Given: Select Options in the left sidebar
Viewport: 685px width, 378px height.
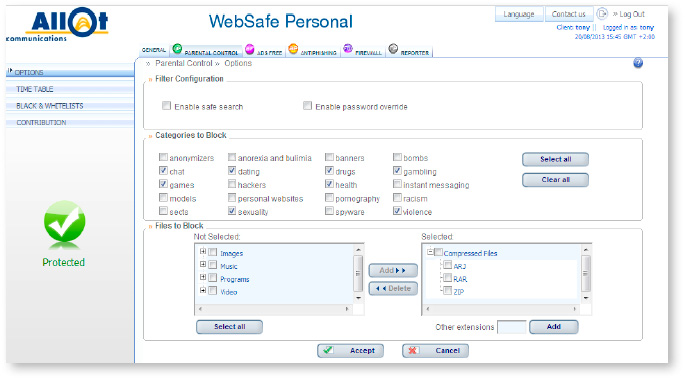Looking at the screenshot, I should (70, 72).
